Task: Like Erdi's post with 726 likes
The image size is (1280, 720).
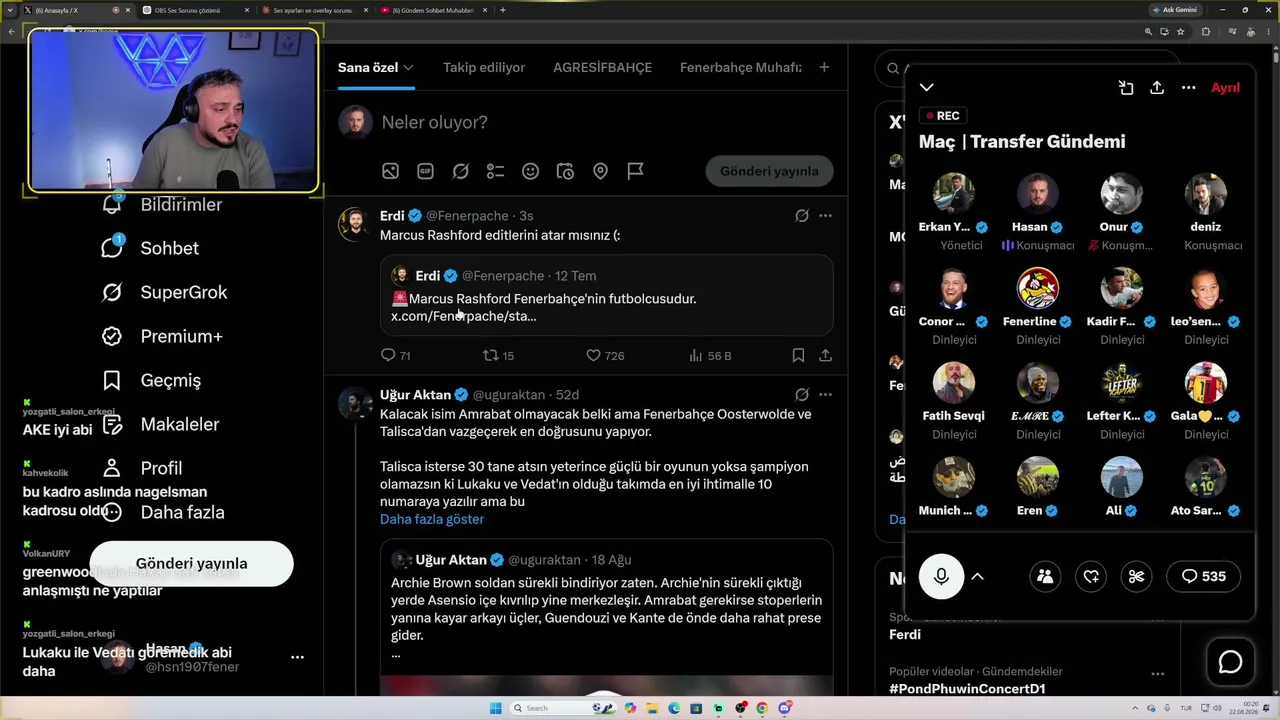Action: [x=593, y=355]
